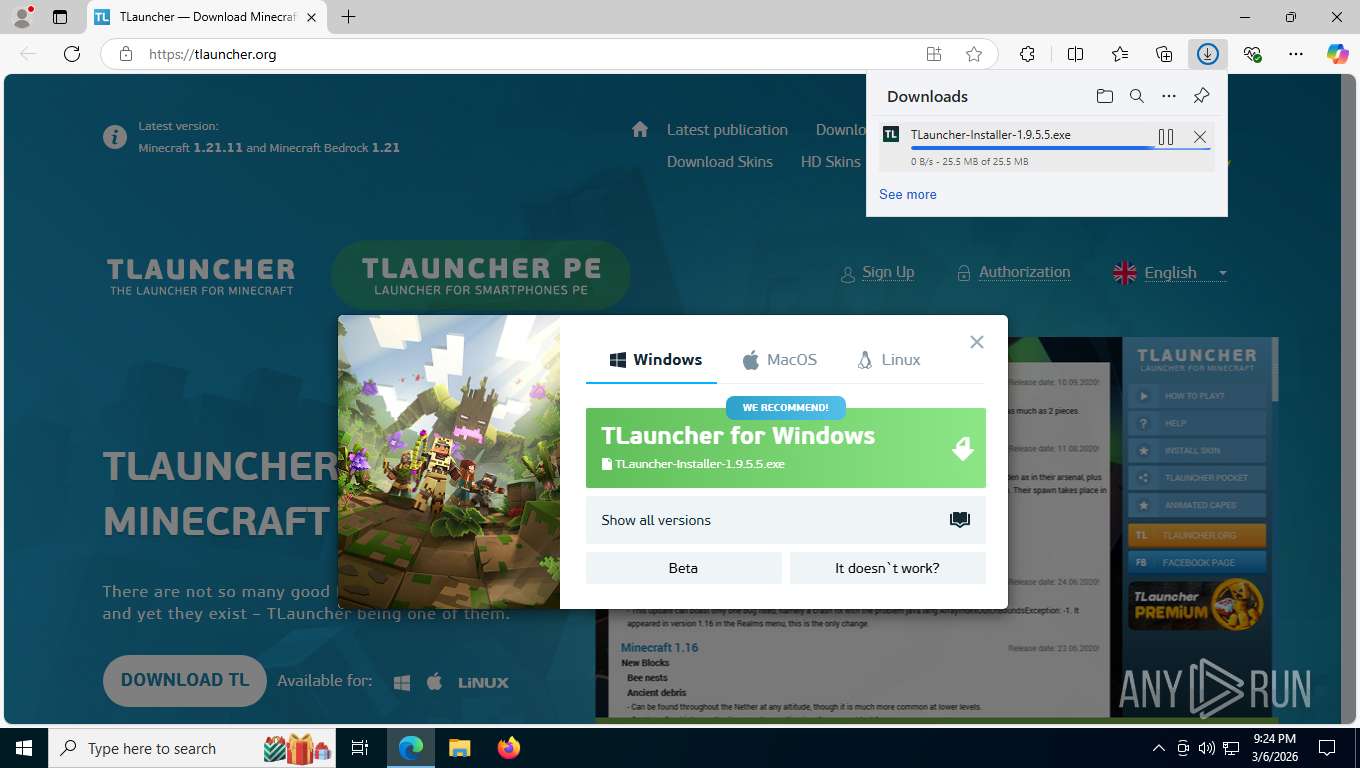Click LINUX label next to Available for
Image resolution: width=1360 pixels, height=768 pixels.
pos(483,683)
